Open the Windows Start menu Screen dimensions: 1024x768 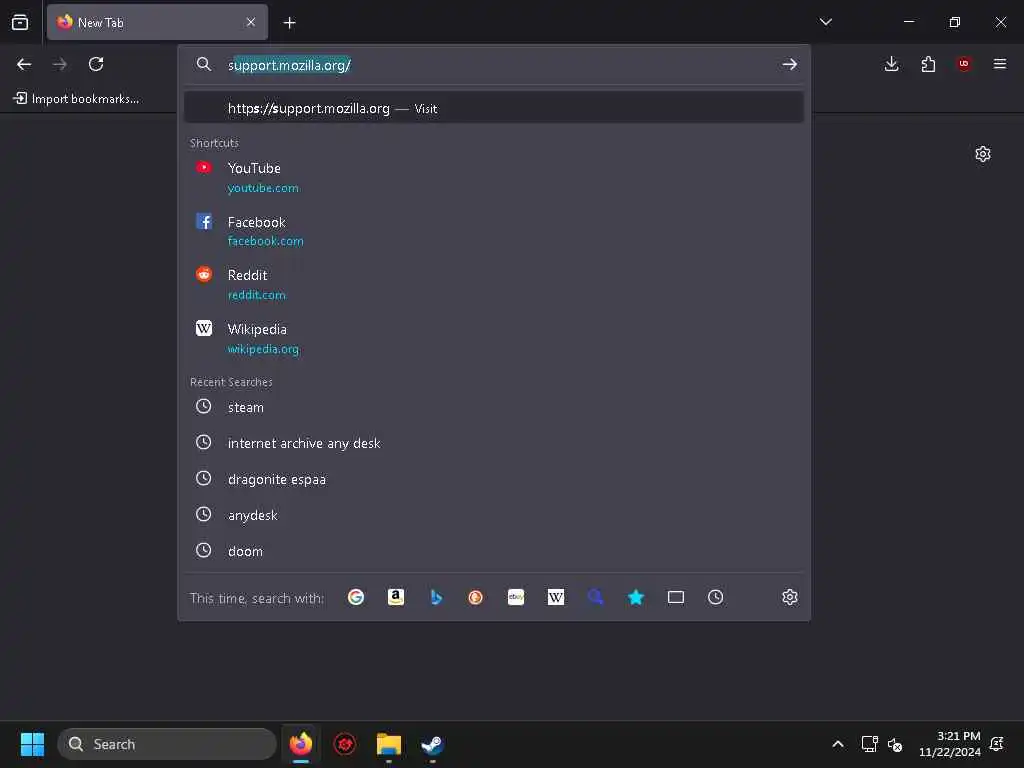(x=32, y=744)
